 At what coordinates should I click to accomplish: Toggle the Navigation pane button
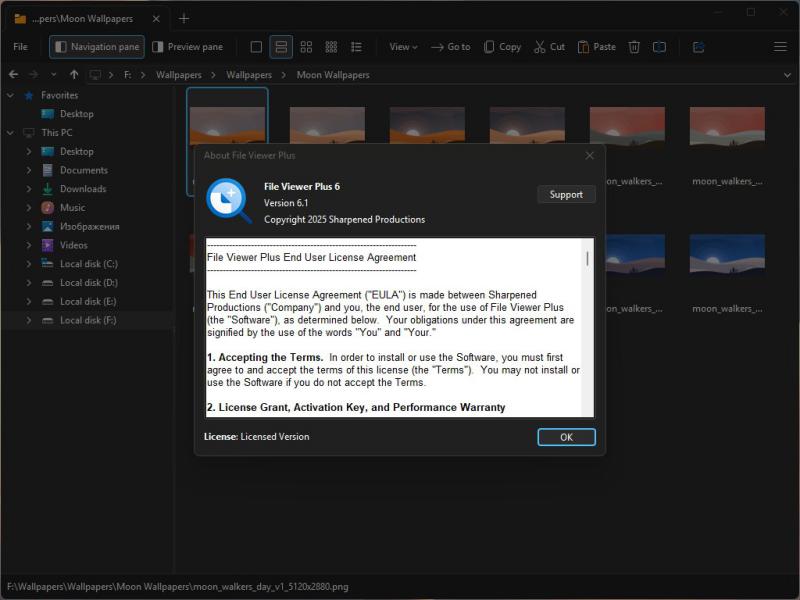97,47
